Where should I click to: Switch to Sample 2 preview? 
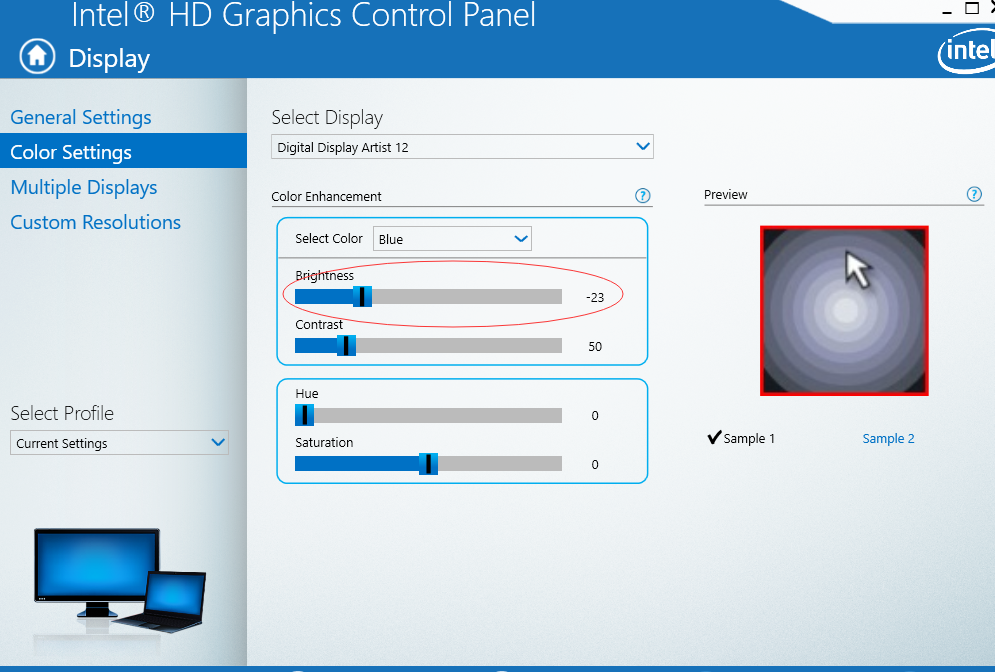click(888, 438)
